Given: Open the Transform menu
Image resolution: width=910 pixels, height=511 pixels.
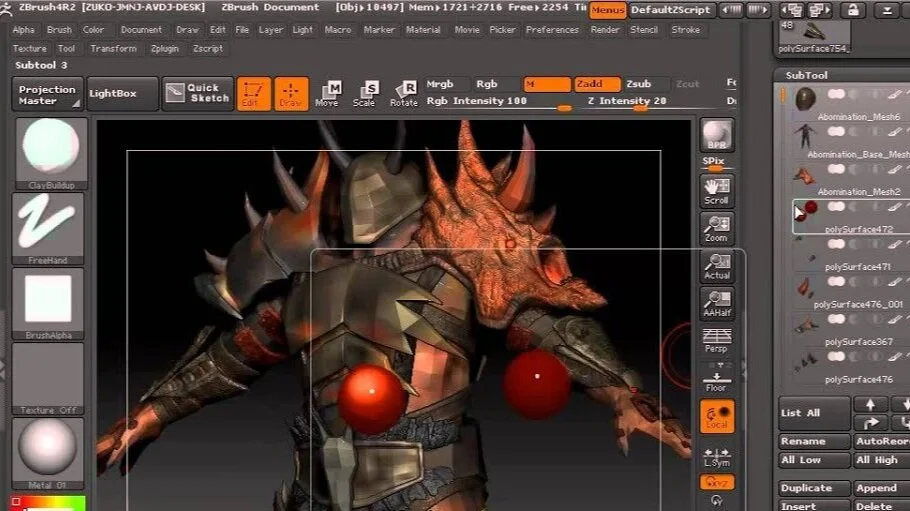Looking at the screenshot, I should [x=113, y=49].
